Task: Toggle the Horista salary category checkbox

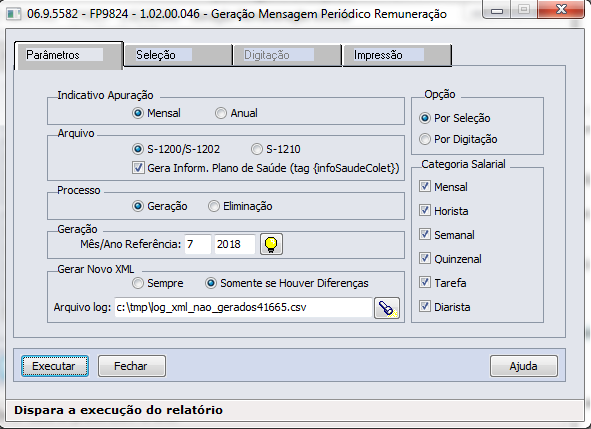Action: pos(425,210)
